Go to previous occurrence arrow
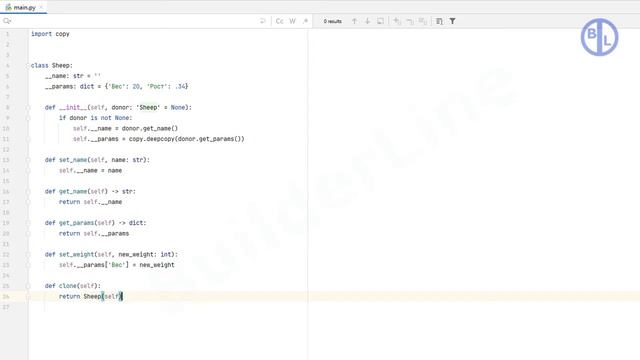This screenshot has width=640, height=360. tap(354, 21)
